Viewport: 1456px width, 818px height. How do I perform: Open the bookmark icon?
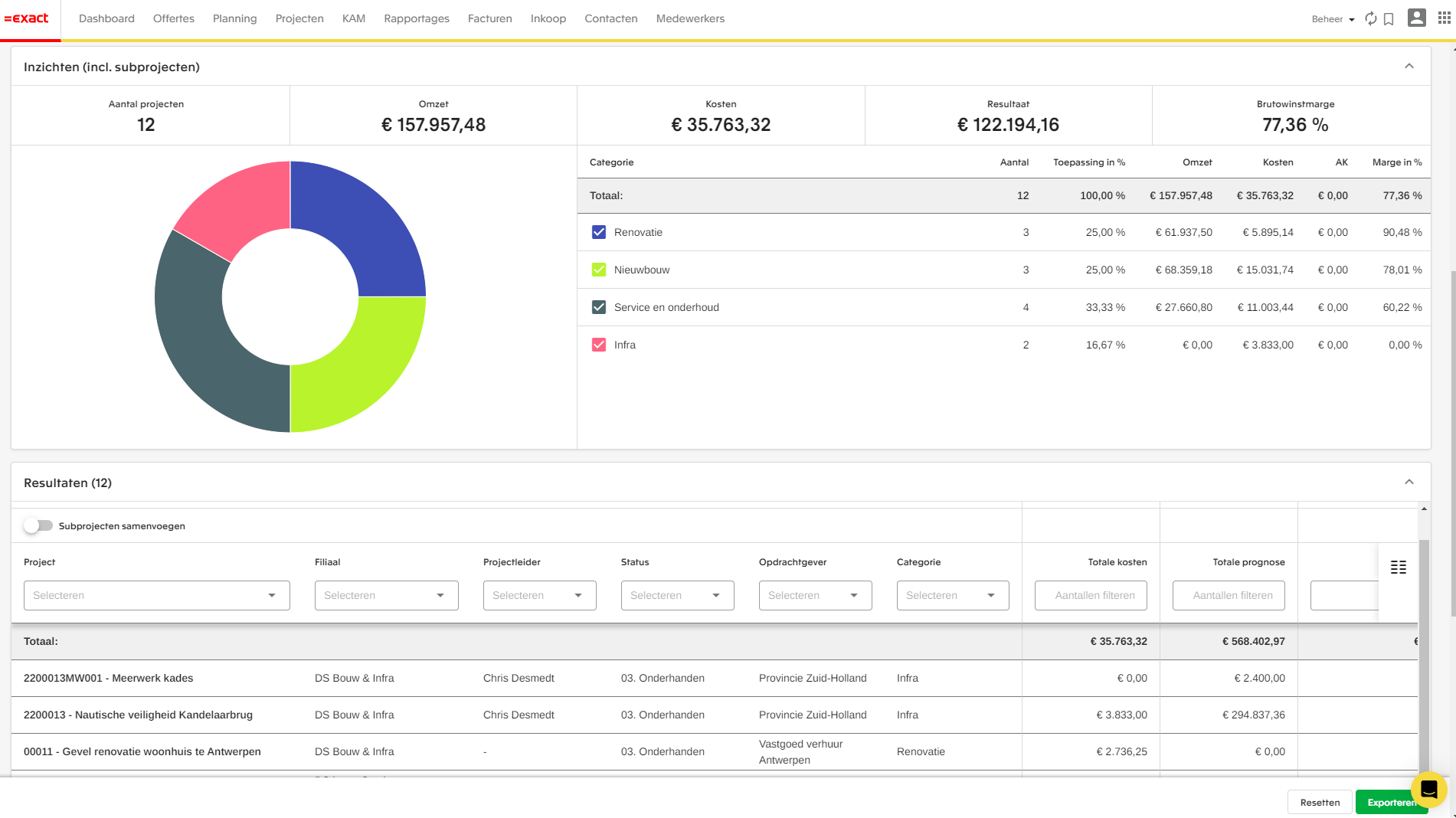point(1389,19)
